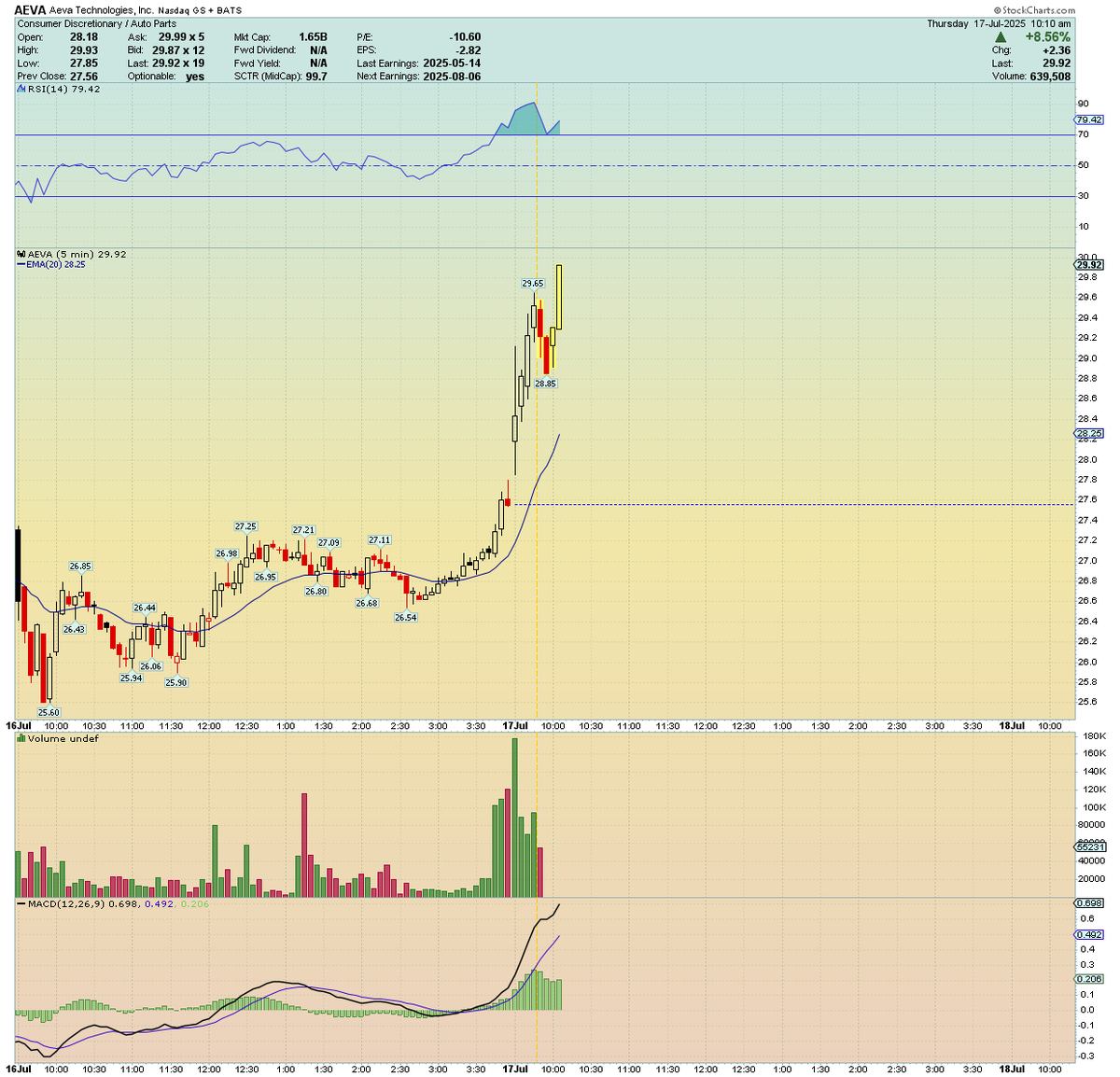
Task: Select the Volume value 639,508
Action: click(1050, 77)
